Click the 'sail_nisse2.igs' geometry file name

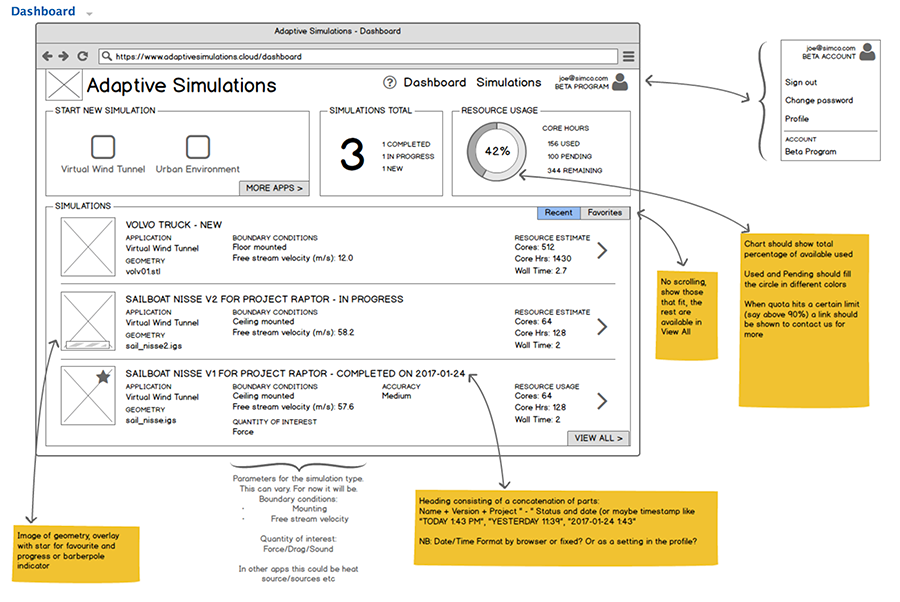click(154, 346)
